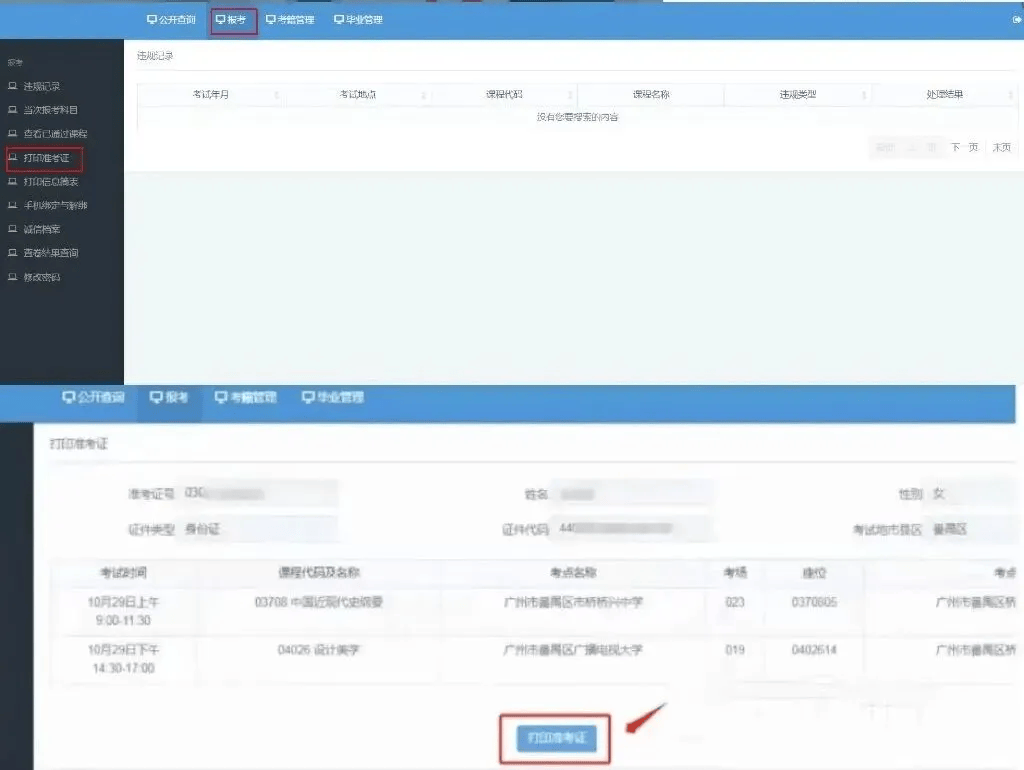Click the cell 04026 设计美学
The width and height of the screenshot is (1024, 770).
coord(319,650)
